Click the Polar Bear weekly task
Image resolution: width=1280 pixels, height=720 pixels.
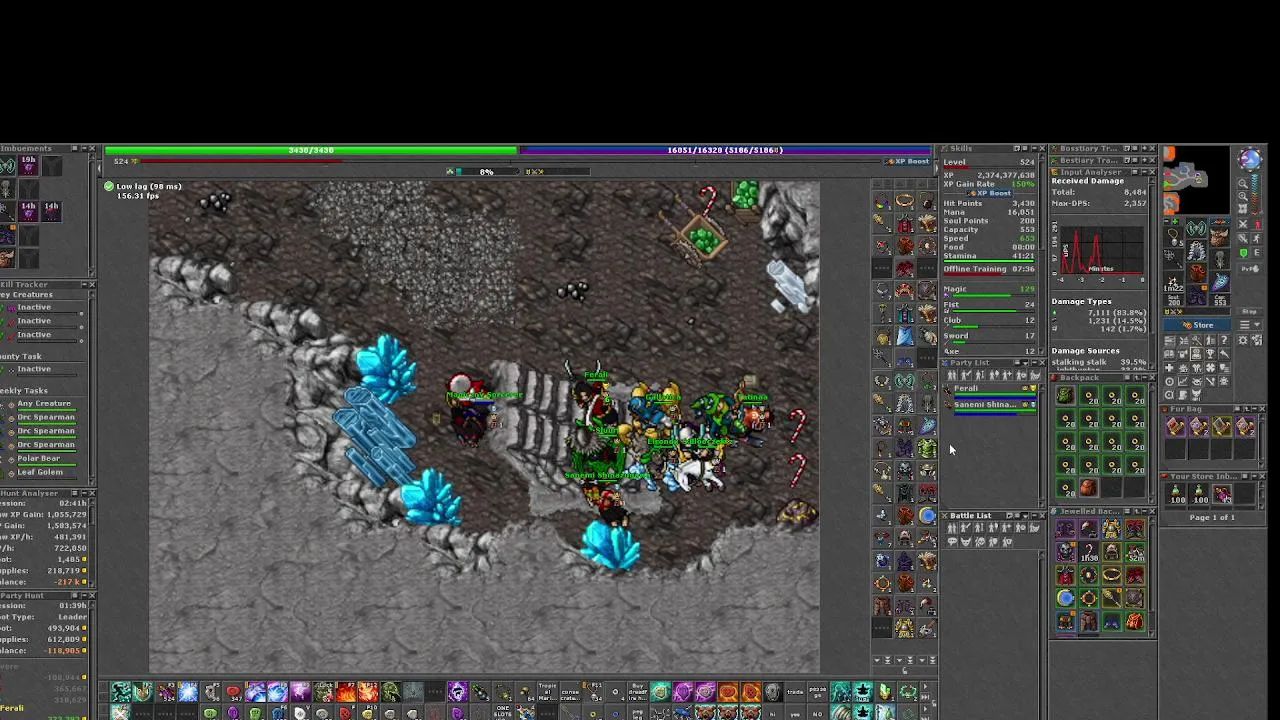pyautogui.click(x=44, y=458)
